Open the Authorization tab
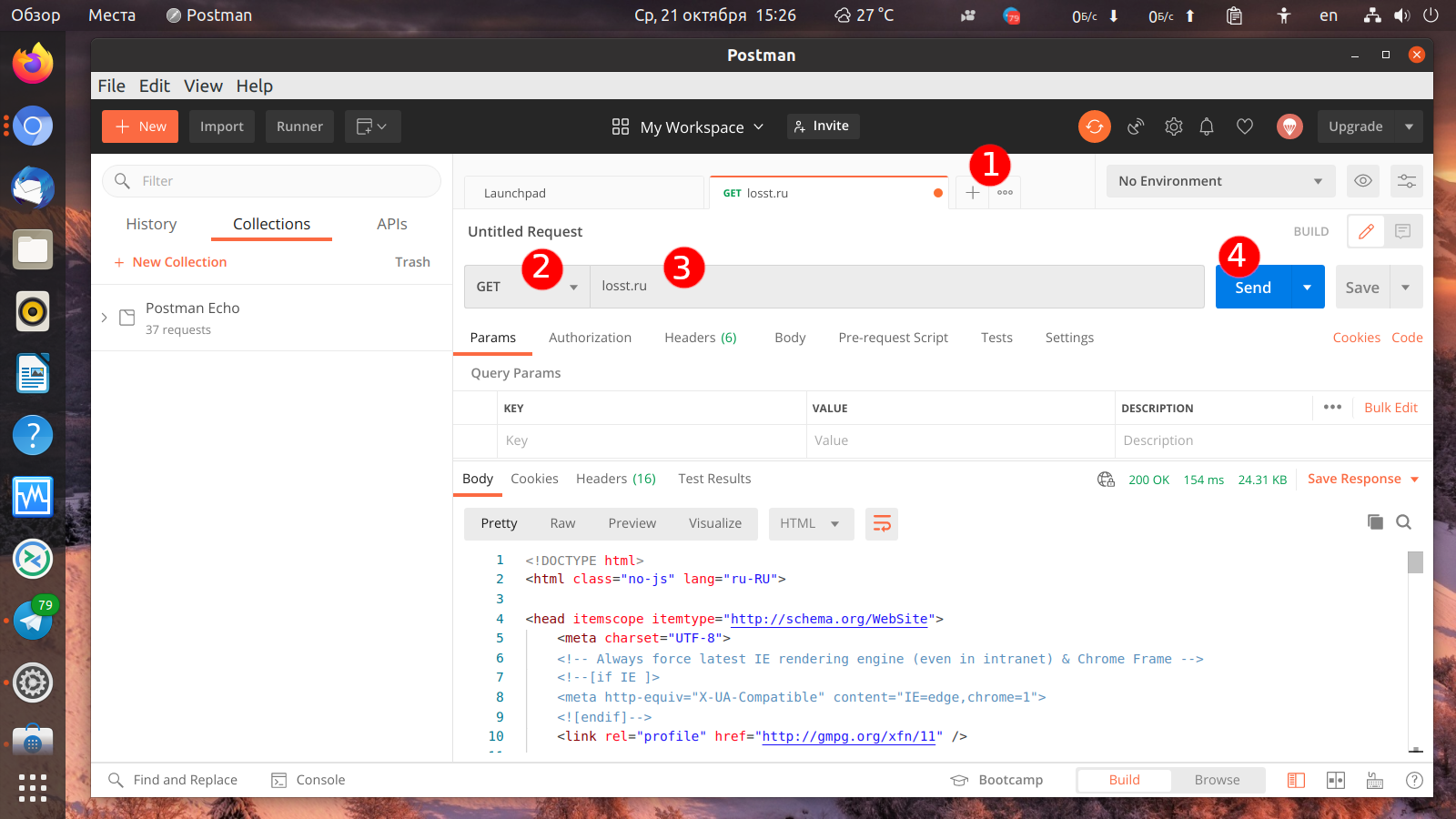1456x819 pixels. tap(590, 338)
